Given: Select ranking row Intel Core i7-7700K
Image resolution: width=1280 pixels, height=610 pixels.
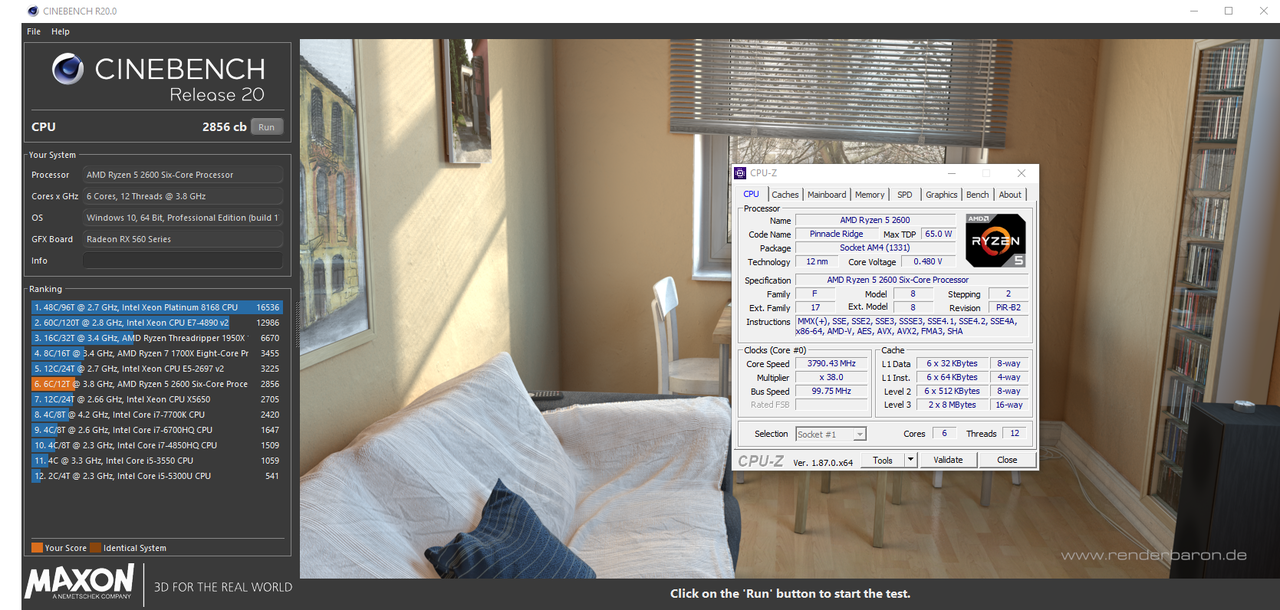Looking at the screenshot, I should [x=157, y=414].
